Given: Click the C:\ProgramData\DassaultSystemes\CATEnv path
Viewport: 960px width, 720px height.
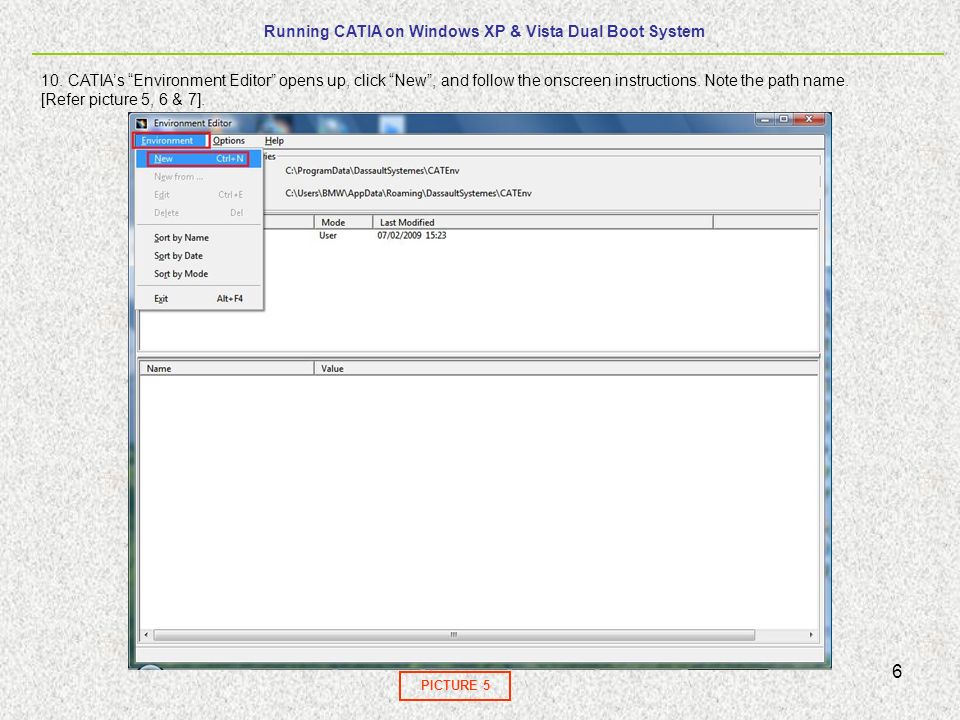Looking at the screenshot, I should pyautogui.click(x=372, y=171).
